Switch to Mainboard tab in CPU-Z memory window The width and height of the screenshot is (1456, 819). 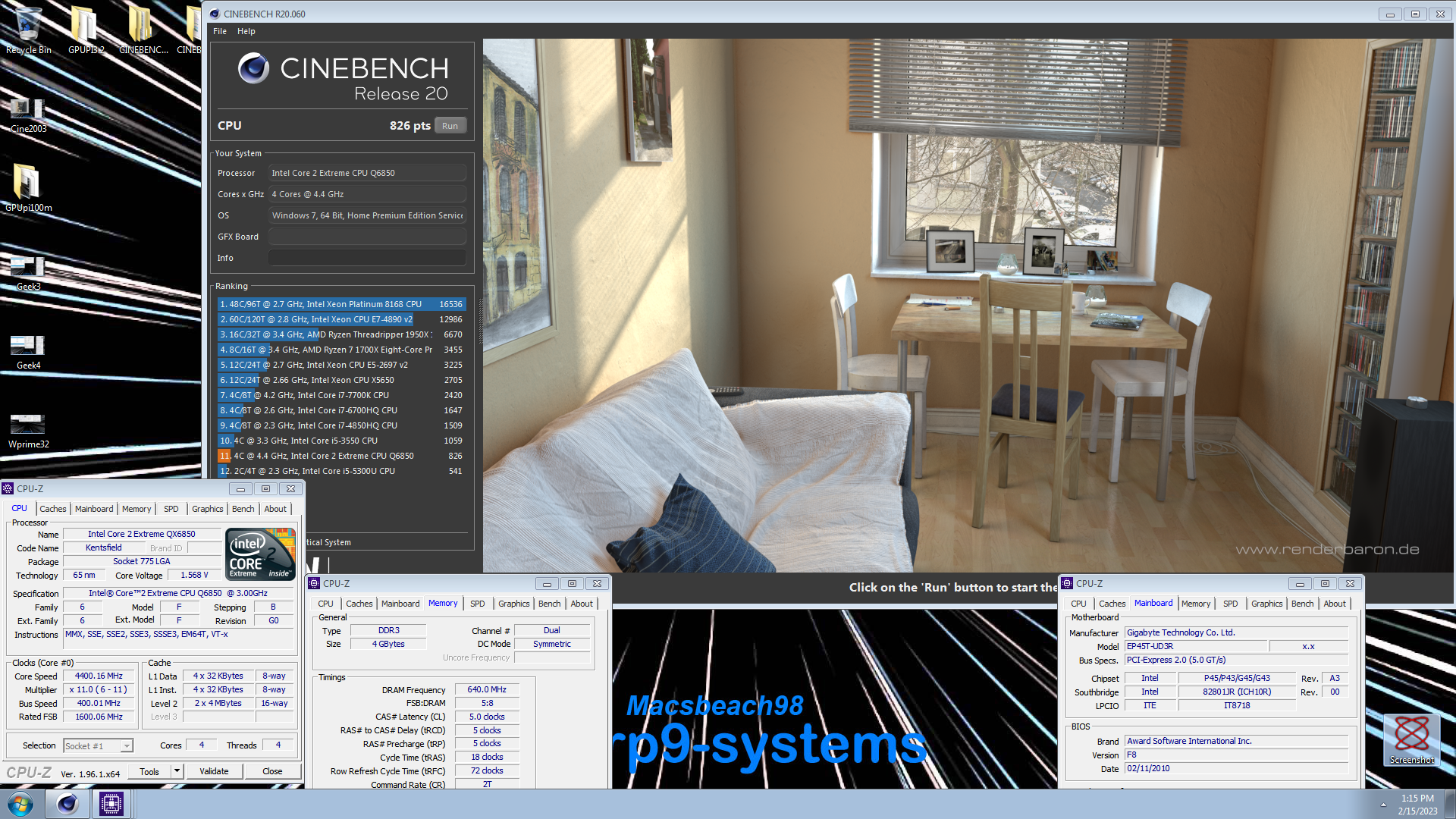tap(400, 604)
